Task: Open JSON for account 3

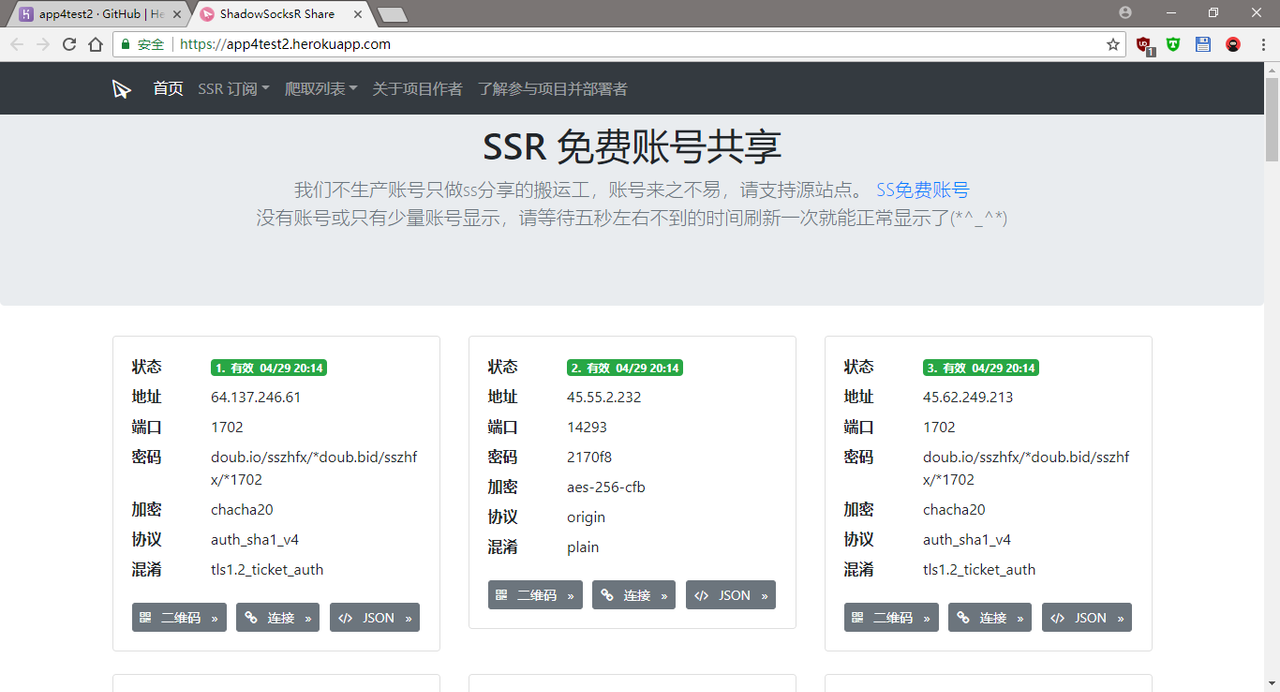Action: (x=1087, y=618)
